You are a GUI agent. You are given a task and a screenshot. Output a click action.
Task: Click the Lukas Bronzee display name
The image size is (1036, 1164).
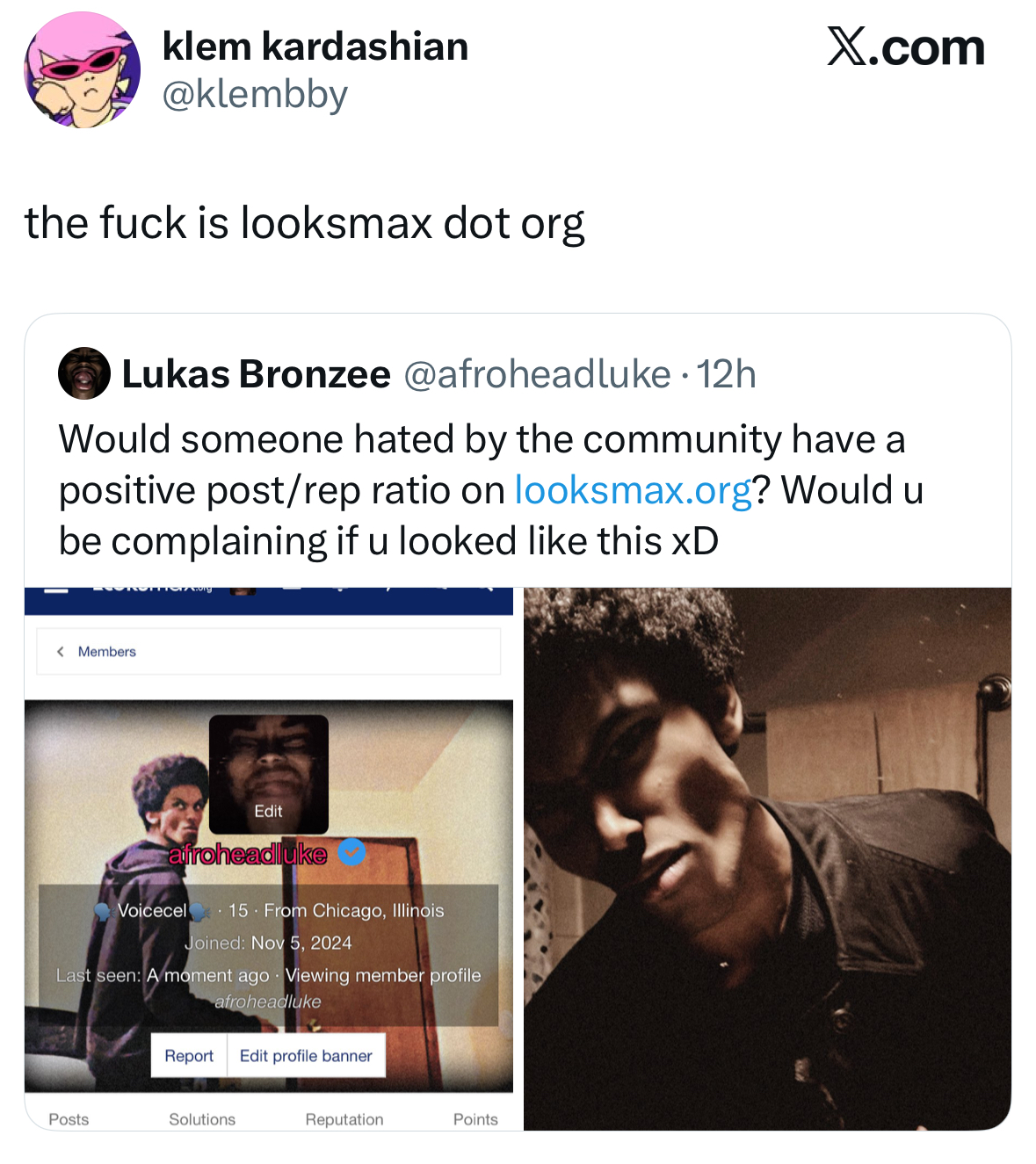coord(256,374)
